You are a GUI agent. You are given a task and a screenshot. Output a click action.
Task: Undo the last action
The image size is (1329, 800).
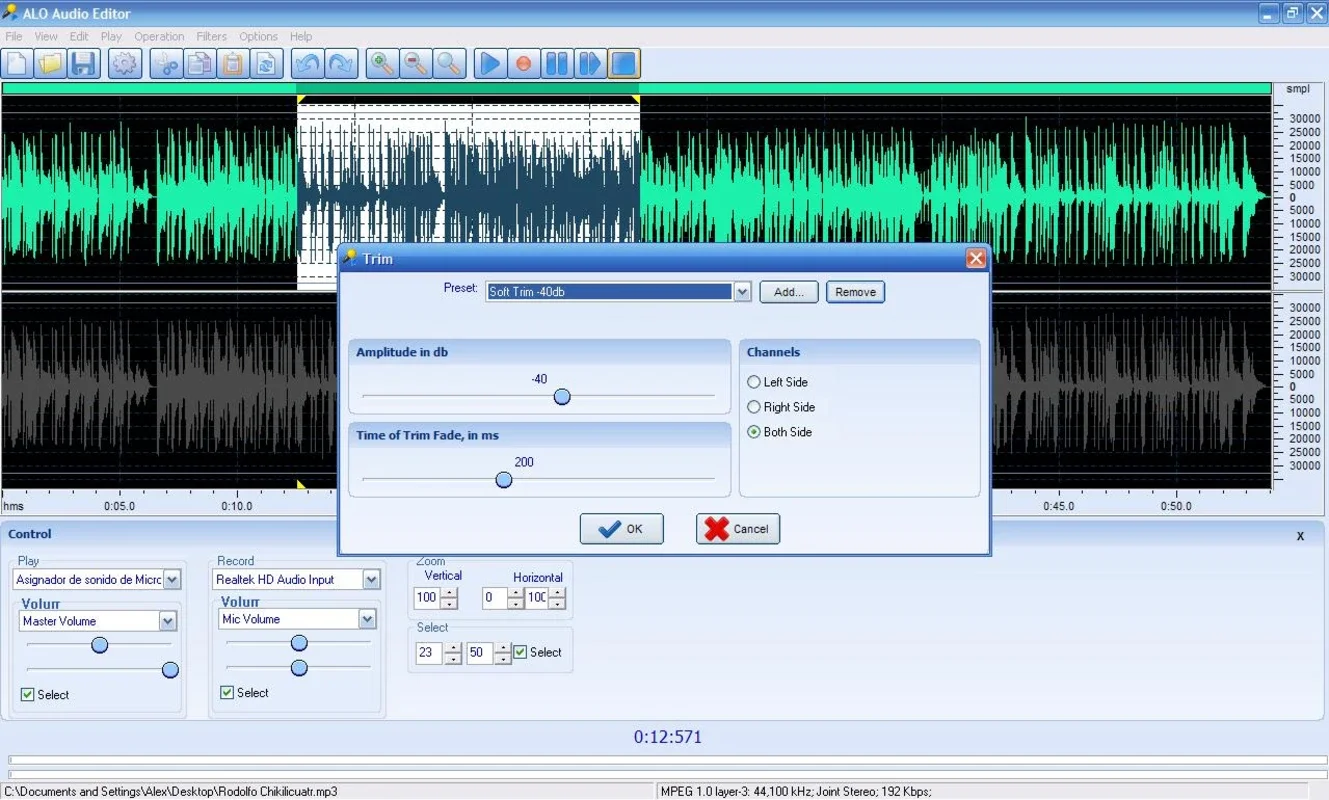click(307, 64)
